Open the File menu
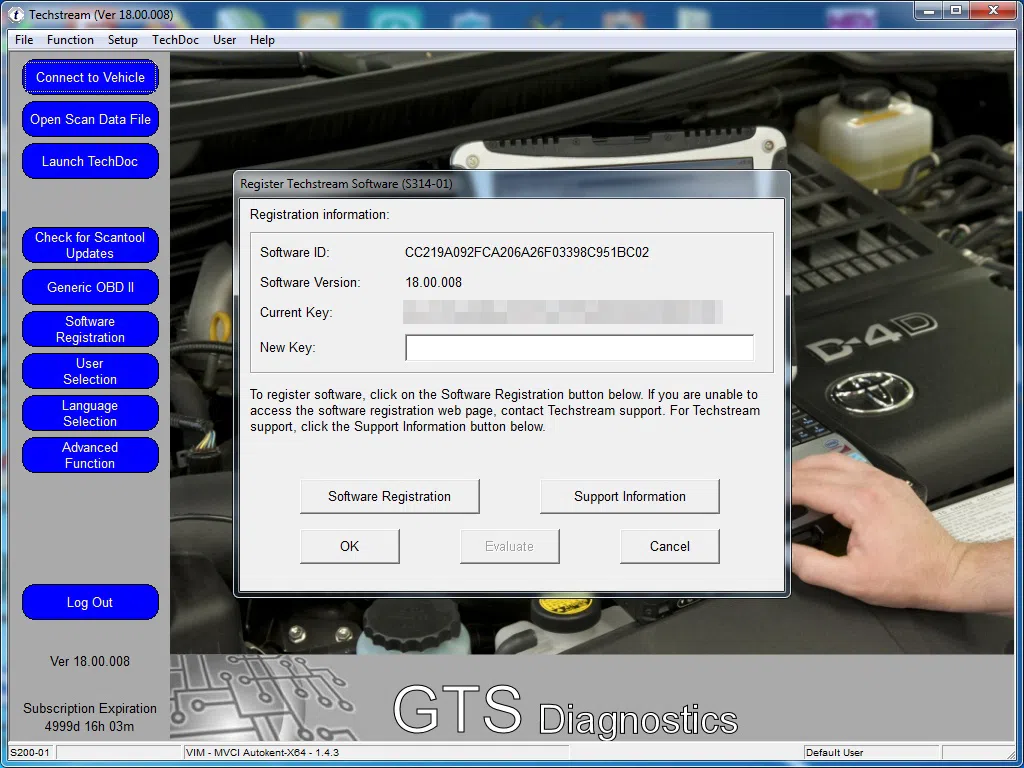This screenshot has height=768, width=1024. (x=24, y=40)
